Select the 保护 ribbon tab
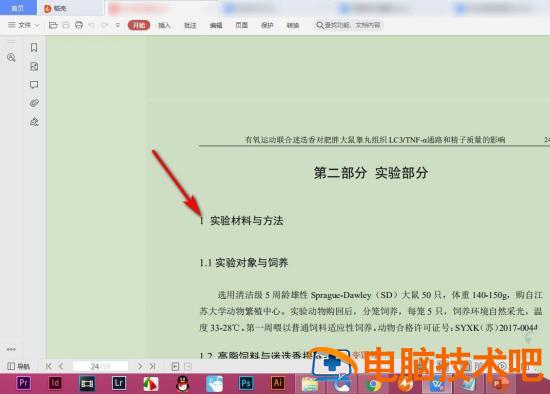The image size is (550, 394). (x=267, y=25)
